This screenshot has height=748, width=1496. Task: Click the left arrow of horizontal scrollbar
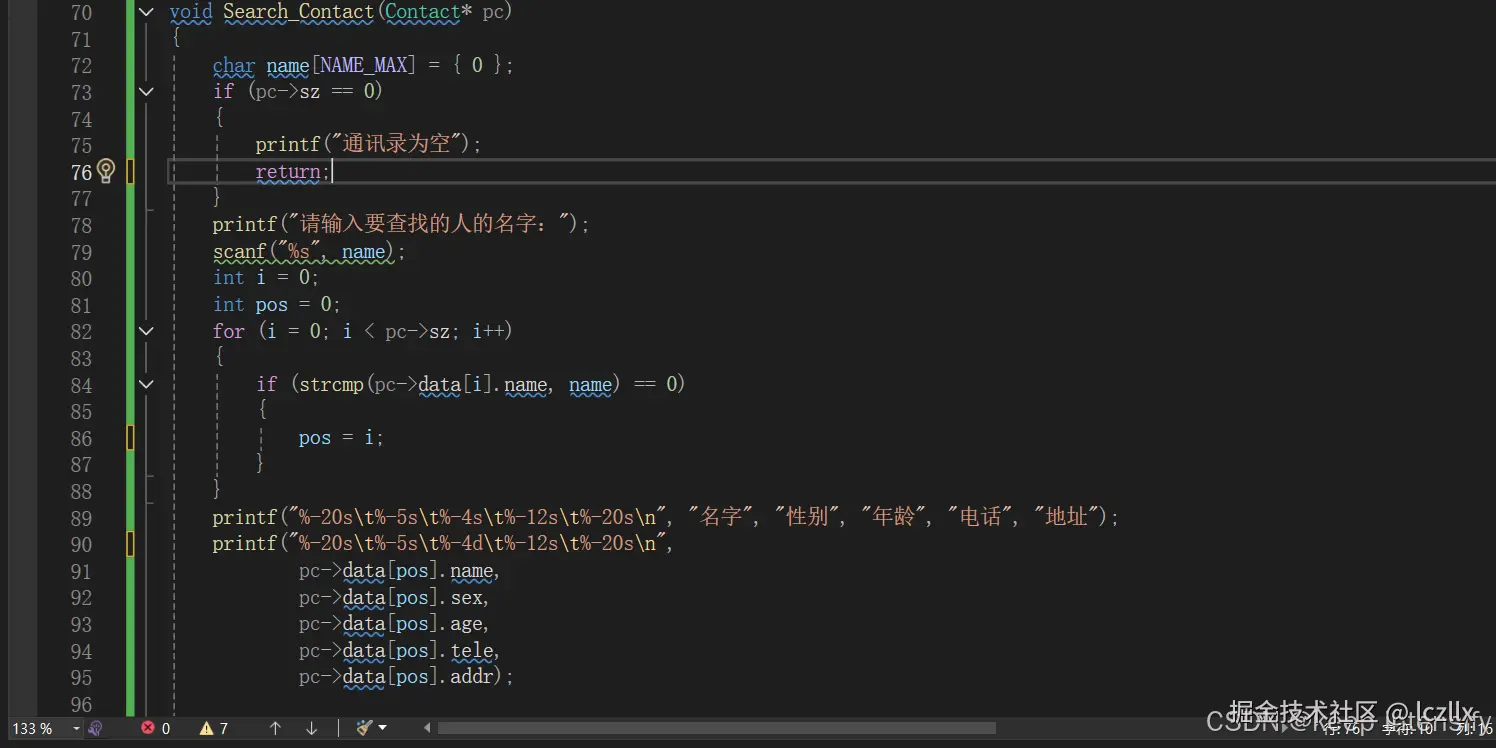coord(428,728)
